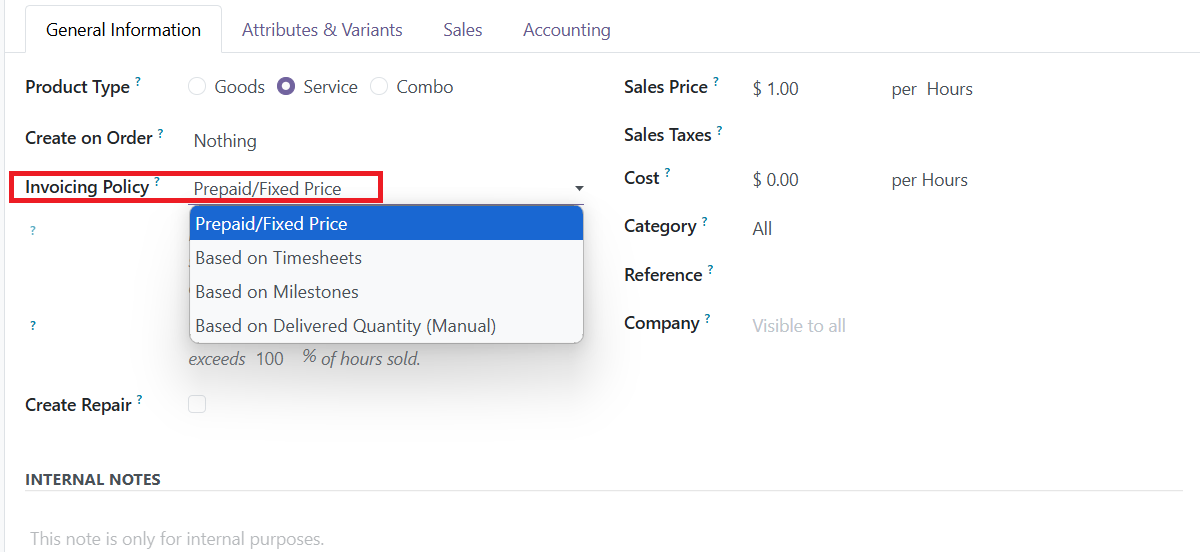Go to the Accounting tab
The height and width of the screenshot is (552, 1200).
point(567,30)
